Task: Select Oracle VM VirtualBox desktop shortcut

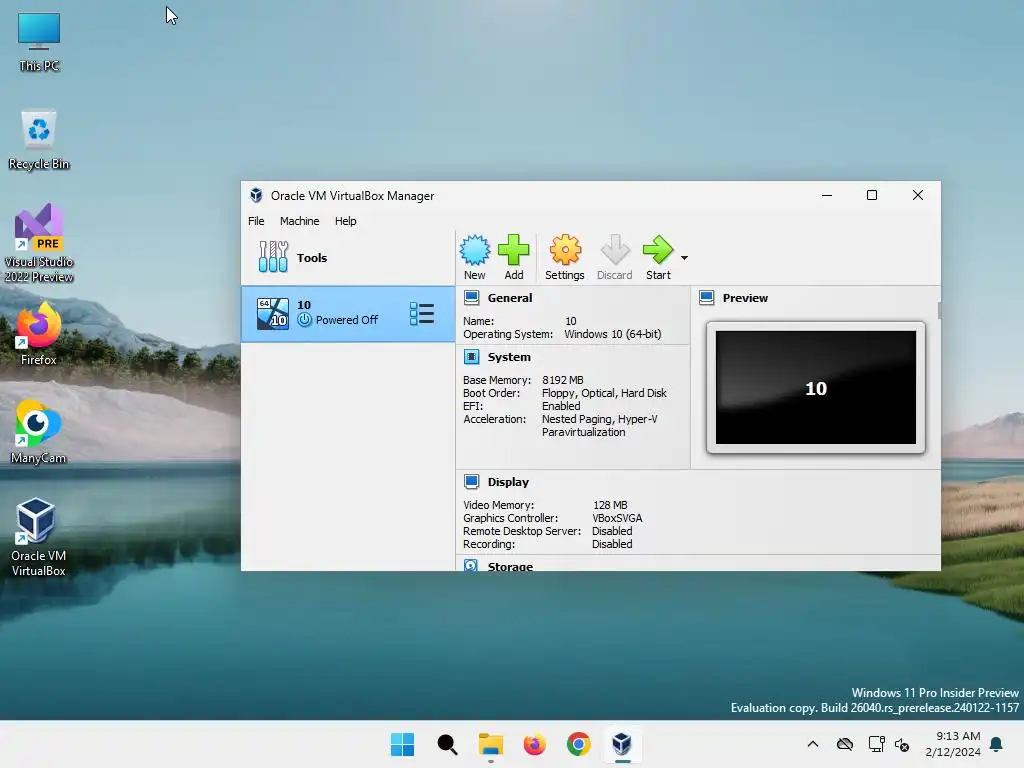Action: (x=39, y=537)
